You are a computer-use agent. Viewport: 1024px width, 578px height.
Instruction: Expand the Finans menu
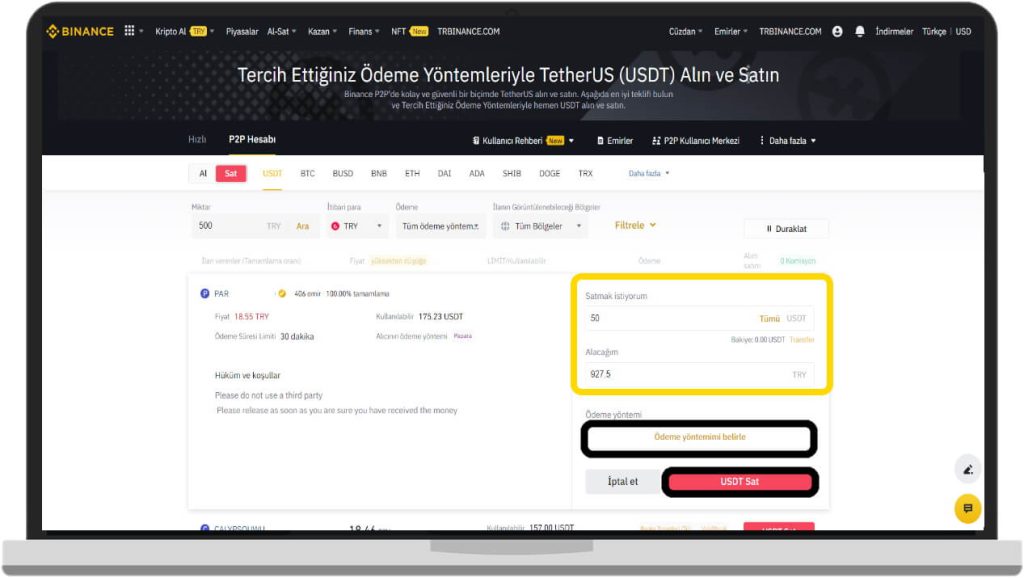[x=363, y=31]
